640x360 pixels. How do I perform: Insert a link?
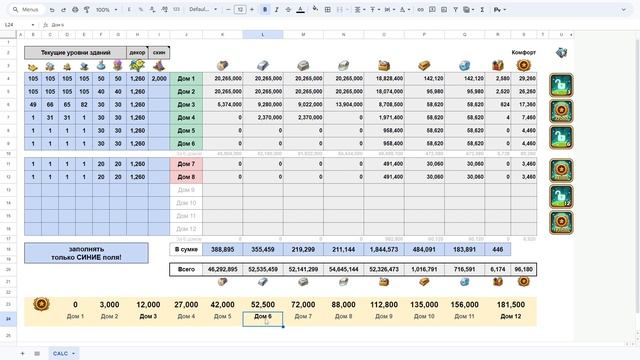[x=420, y=10]
